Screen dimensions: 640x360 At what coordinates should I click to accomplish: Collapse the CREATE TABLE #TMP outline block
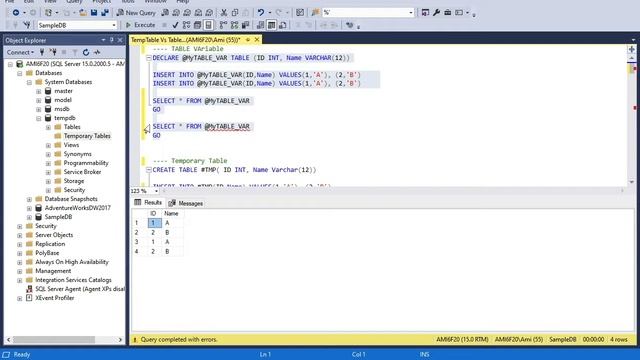[149, 170]
